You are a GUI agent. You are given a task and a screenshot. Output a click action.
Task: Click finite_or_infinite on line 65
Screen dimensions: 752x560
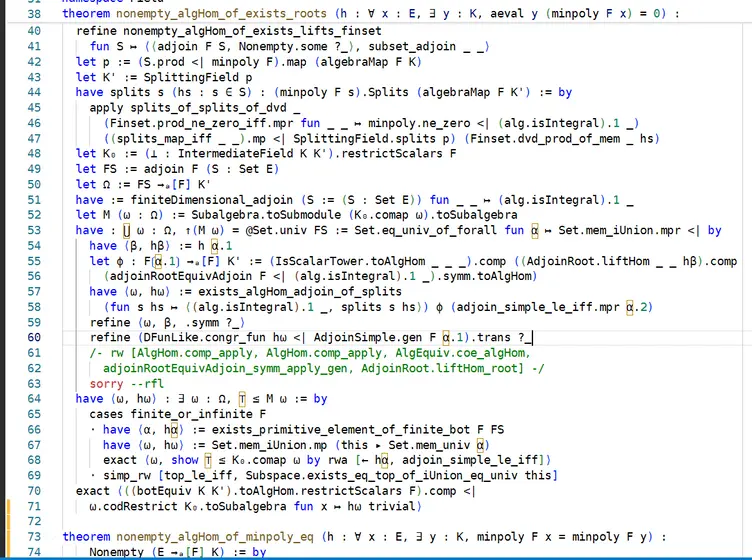[x=191, y=414]
